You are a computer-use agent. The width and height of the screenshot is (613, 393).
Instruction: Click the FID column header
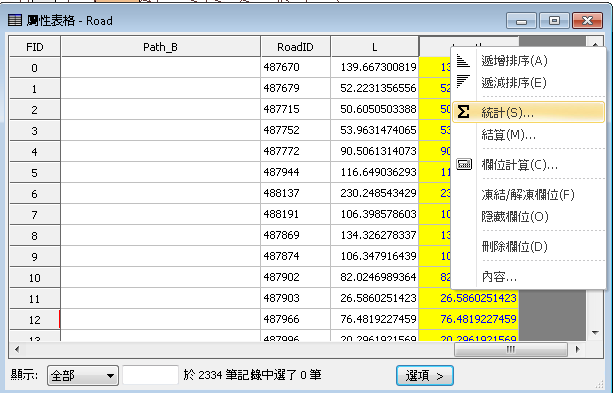point(35,47)
